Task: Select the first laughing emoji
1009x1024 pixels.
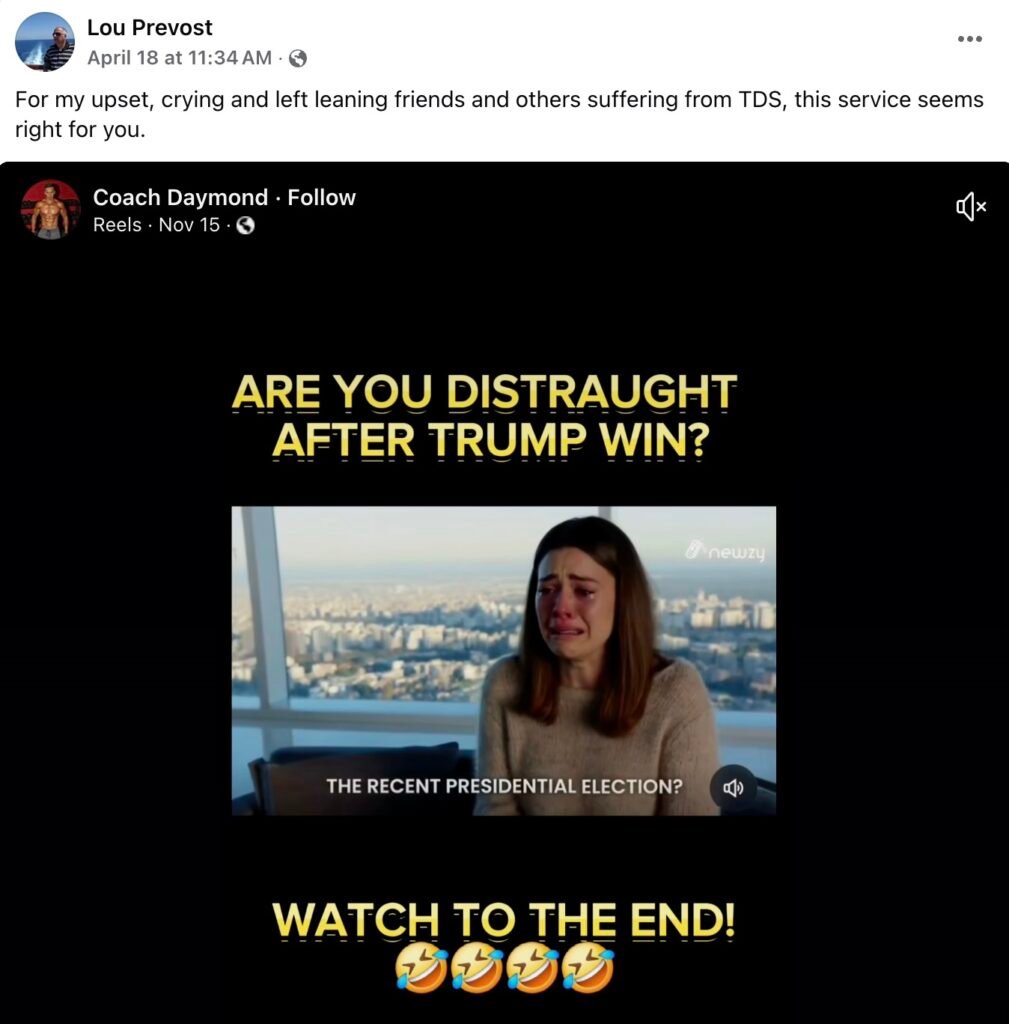Action: [422, 969]
